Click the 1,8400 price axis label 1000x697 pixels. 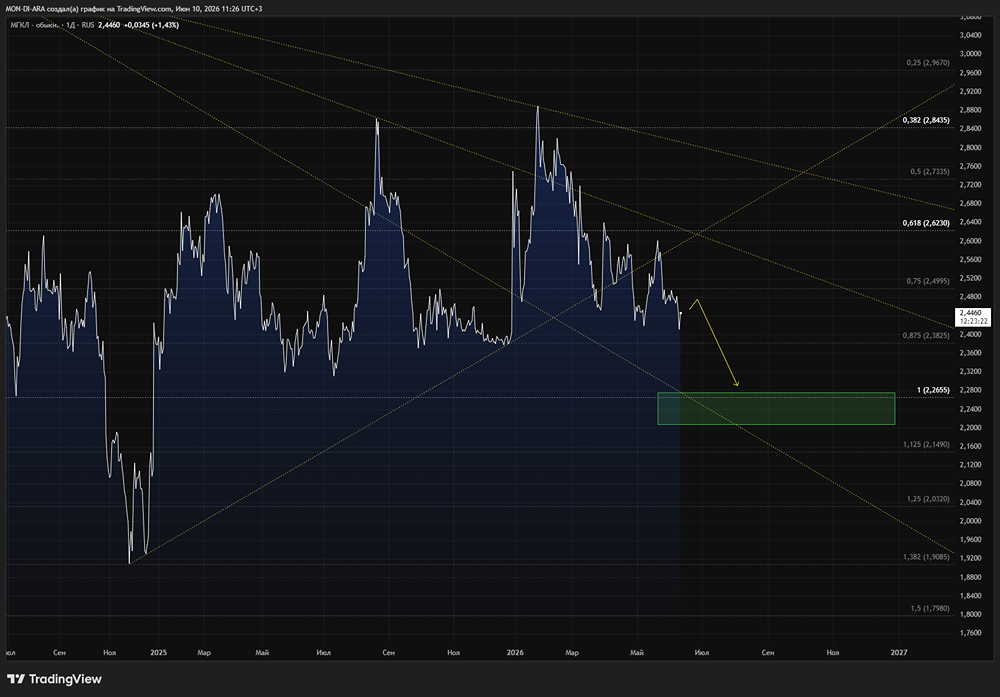click(x=970, y=596)
